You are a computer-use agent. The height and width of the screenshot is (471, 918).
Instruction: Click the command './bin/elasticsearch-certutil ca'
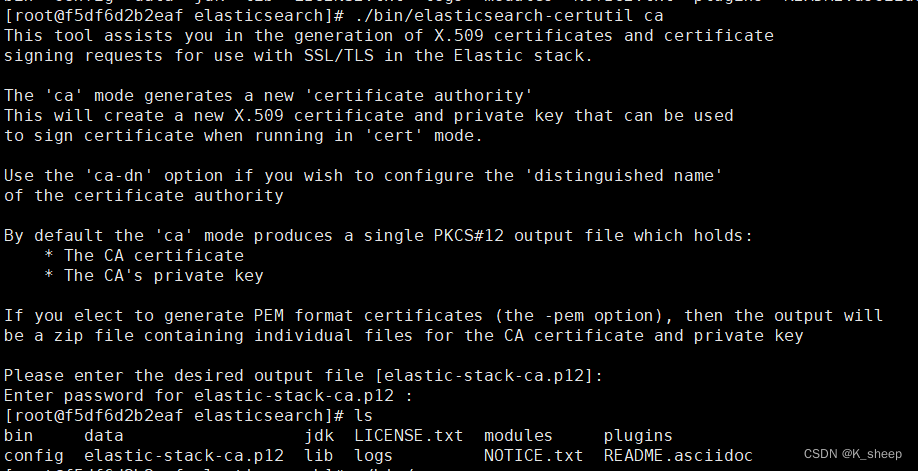pyautogui.click(x=509, y=15)
